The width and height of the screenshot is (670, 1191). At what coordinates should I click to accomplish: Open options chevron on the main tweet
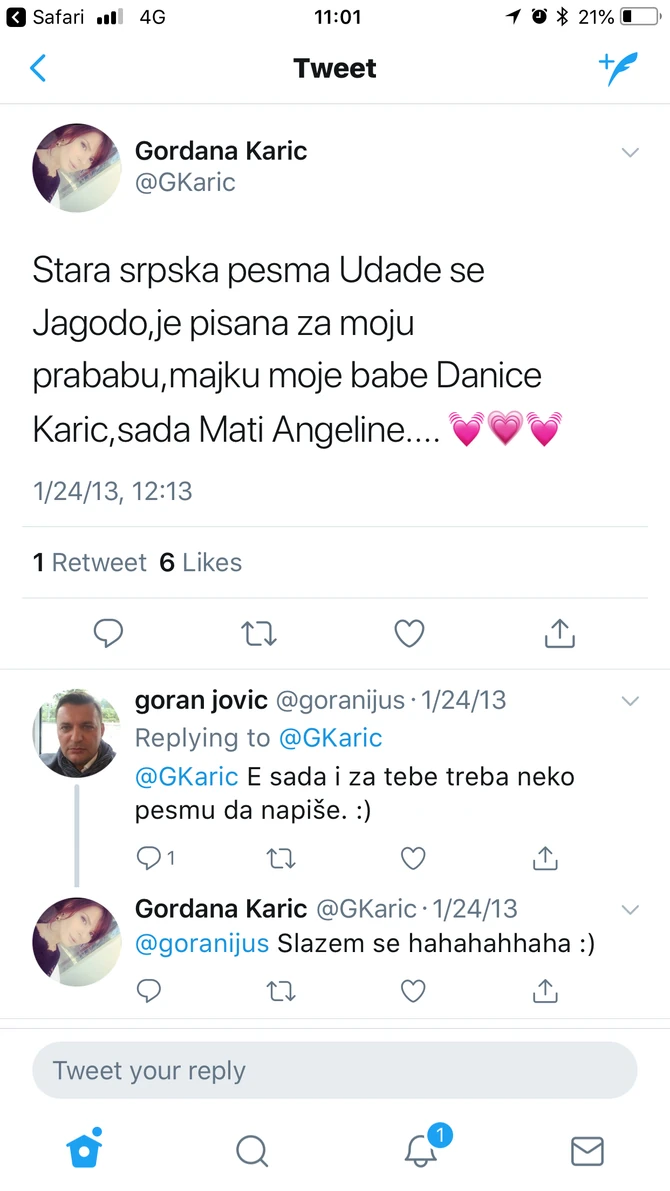[x=630, y=152]
